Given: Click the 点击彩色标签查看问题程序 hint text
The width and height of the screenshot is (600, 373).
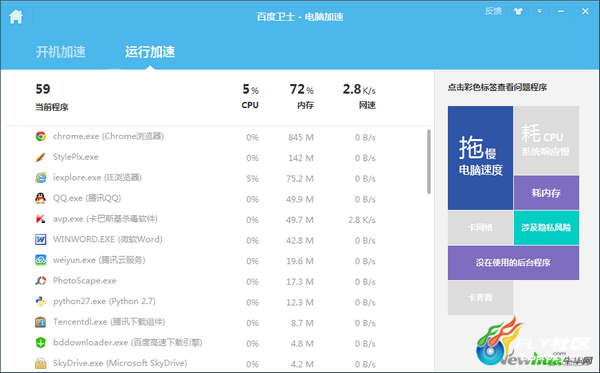Looking at the screenshot, I should tap(497, 88).
